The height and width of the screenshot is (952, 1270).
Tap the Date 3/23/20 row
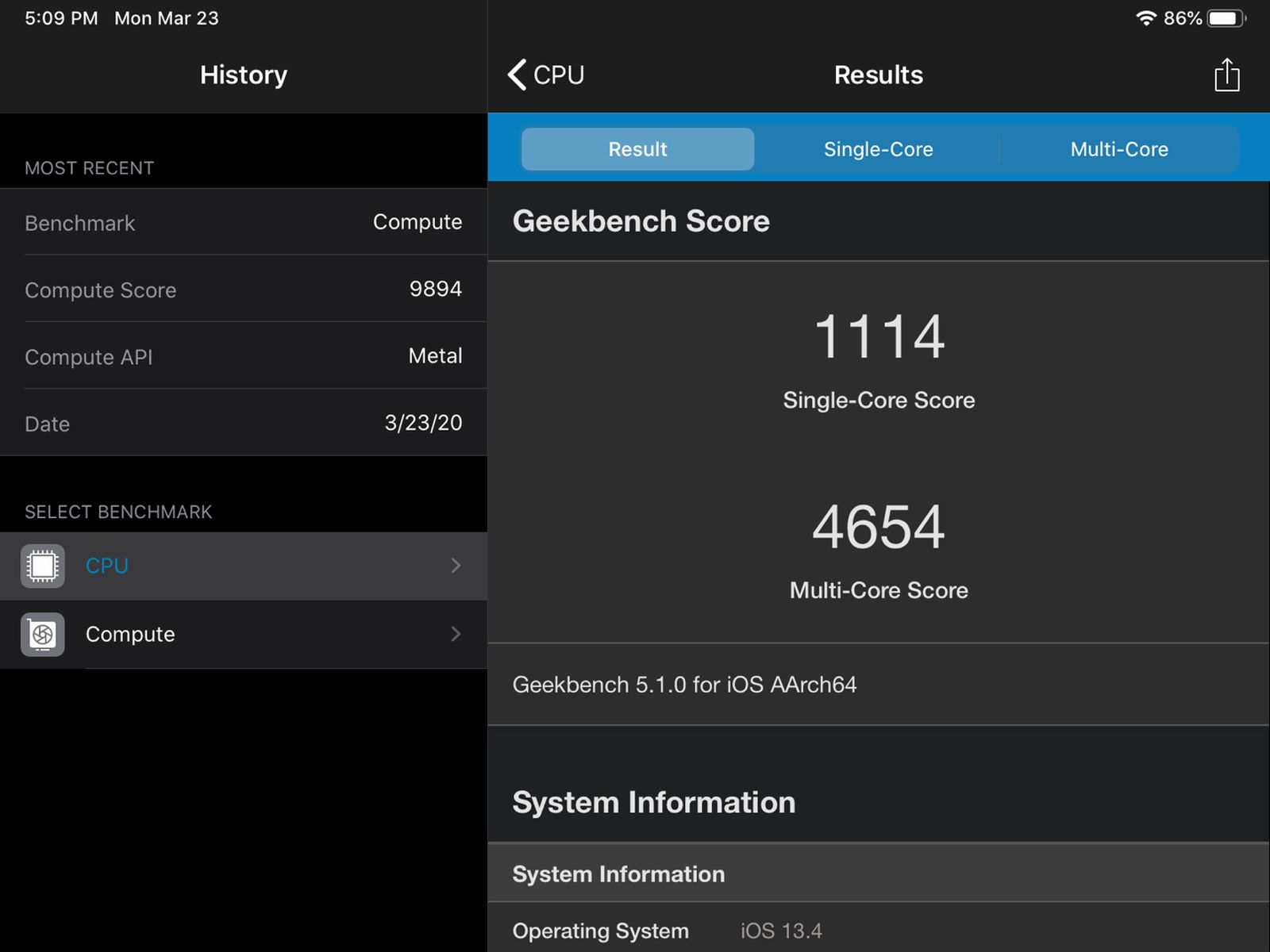point(243,423)
